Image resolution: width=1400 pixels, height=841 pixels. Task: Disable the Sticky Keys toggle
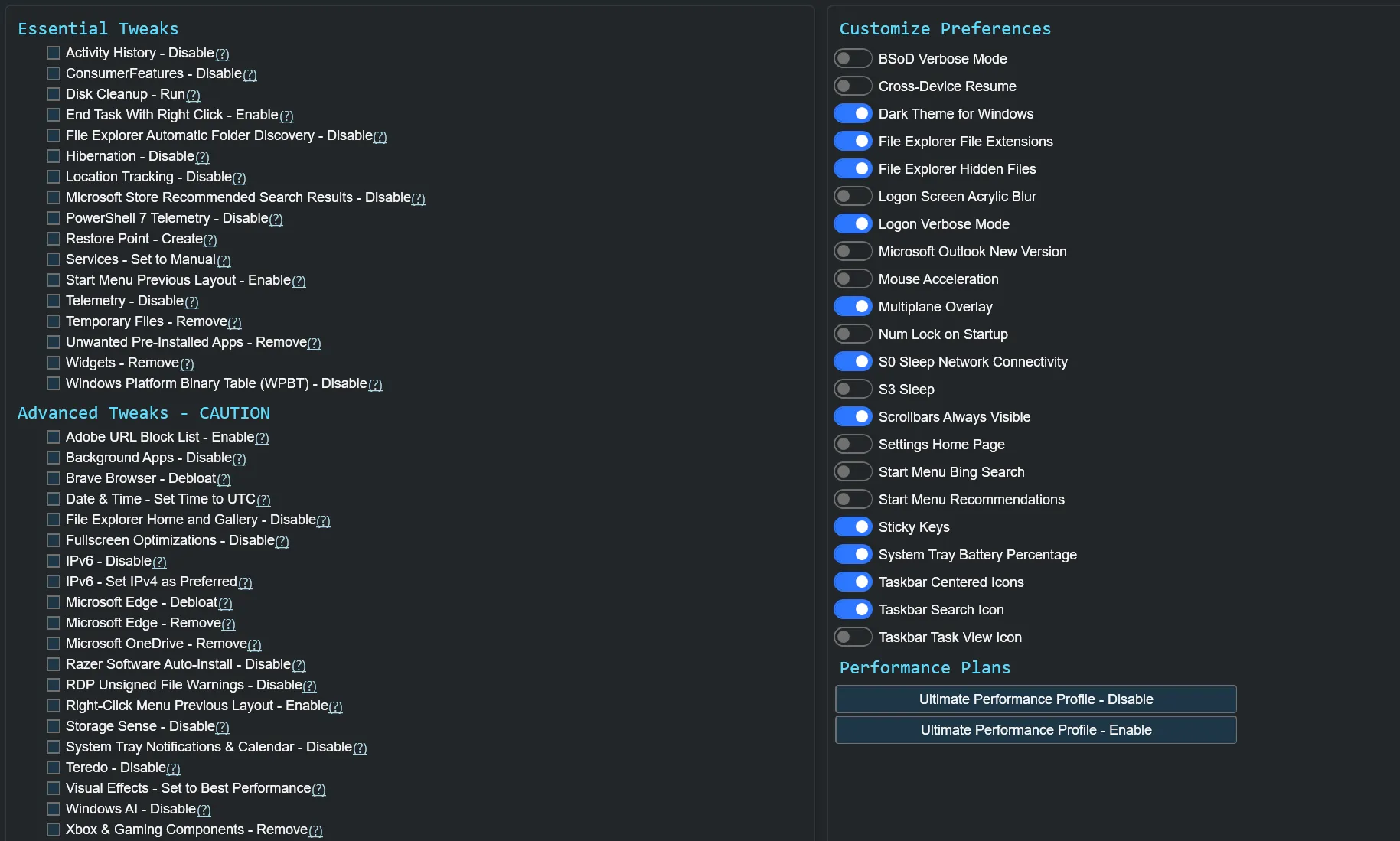(853, 527)
